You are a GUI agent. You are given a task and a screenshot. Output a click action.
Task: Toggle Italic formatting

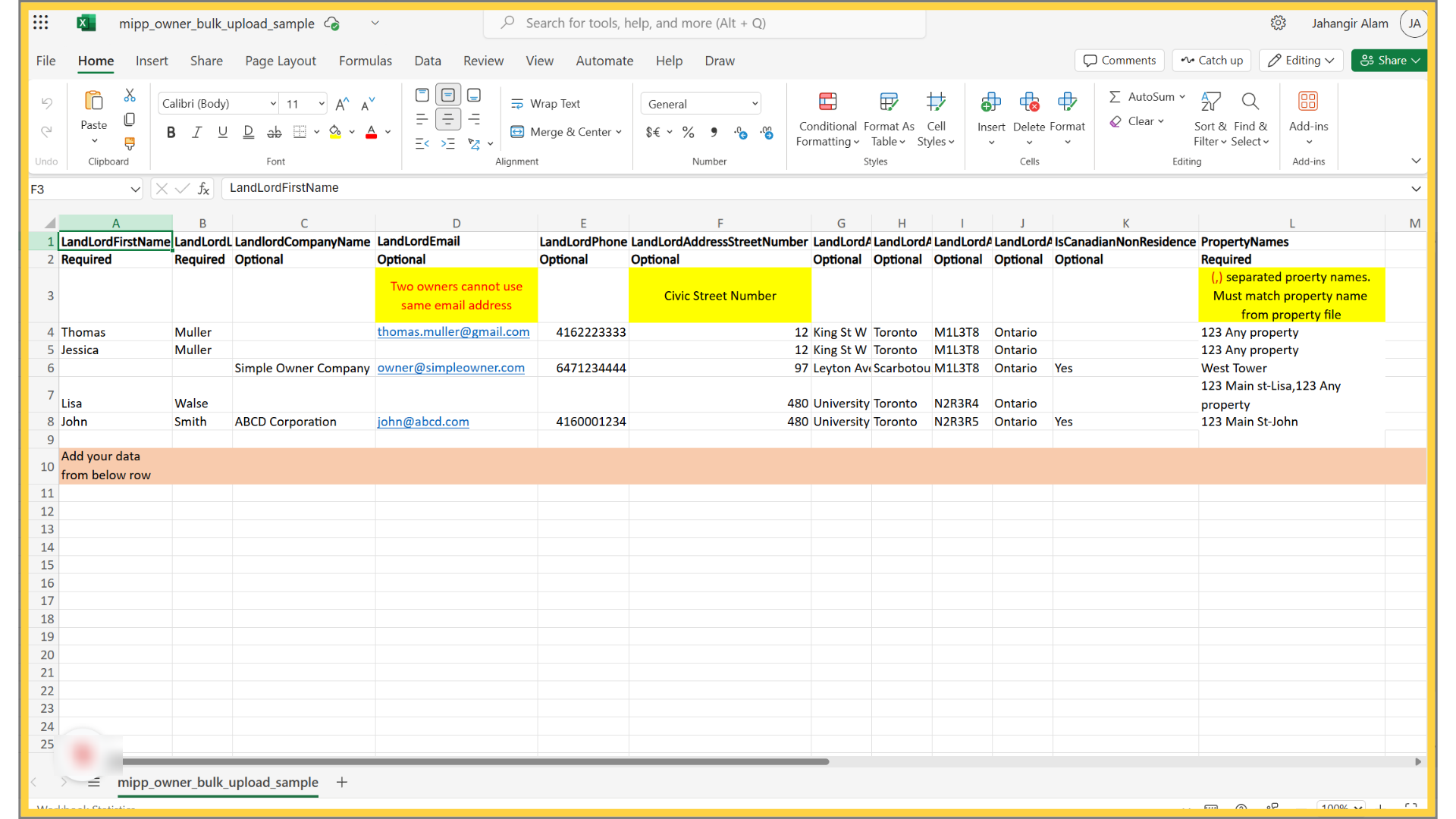point(197,132)
